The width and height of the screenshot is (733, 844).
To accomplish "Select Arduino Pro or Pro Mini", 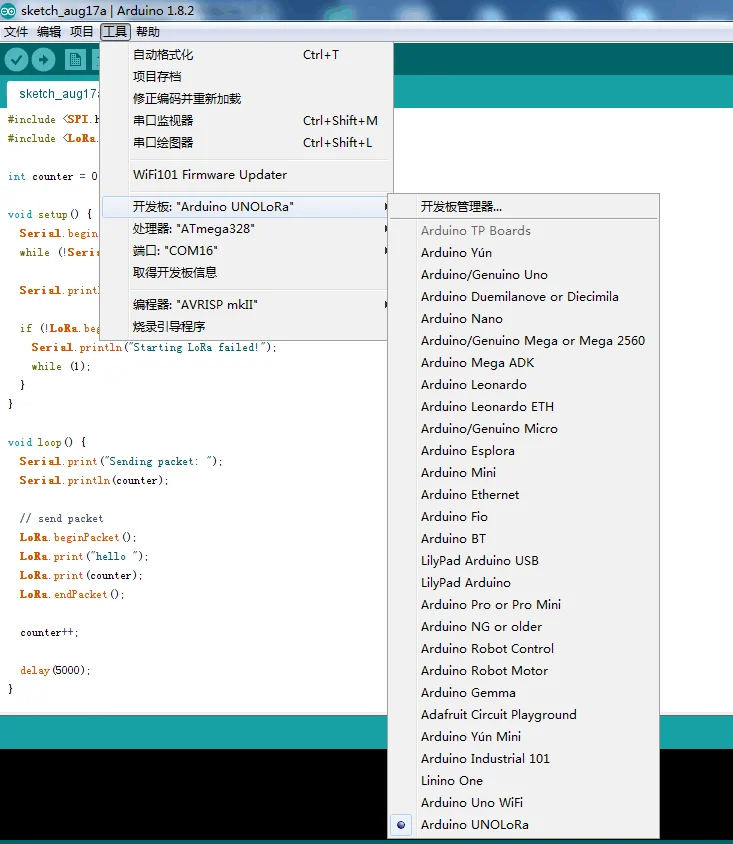I will coord(523,605).
